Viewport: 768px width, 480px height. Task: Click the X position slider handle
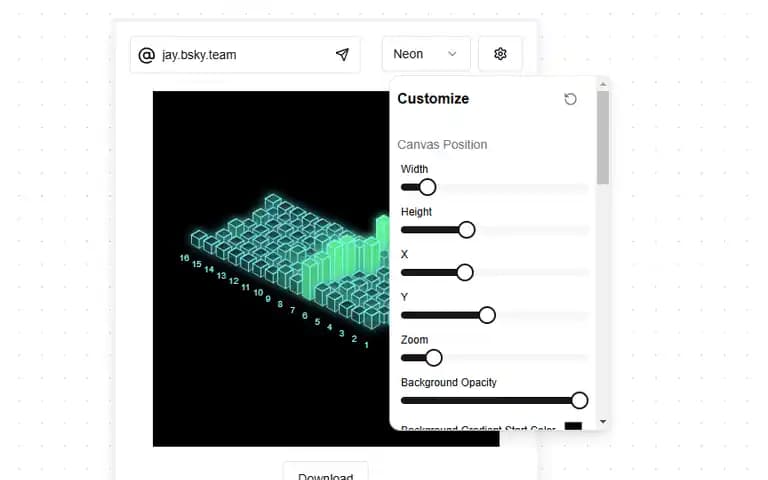(x=464, y=272)
